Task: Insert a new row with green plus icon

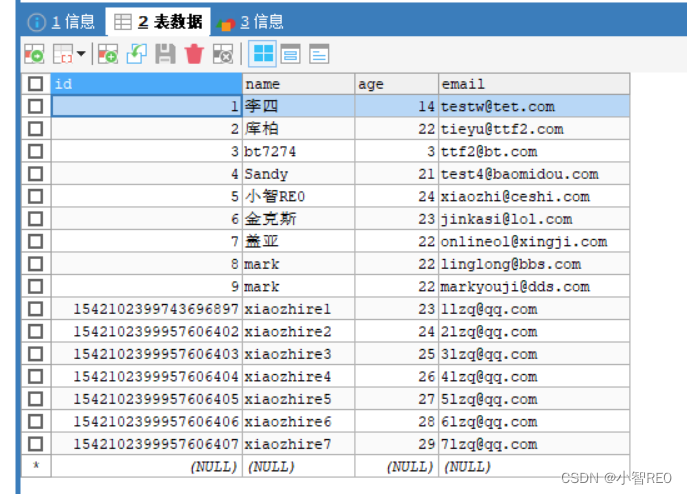Action: pos(108,54)
